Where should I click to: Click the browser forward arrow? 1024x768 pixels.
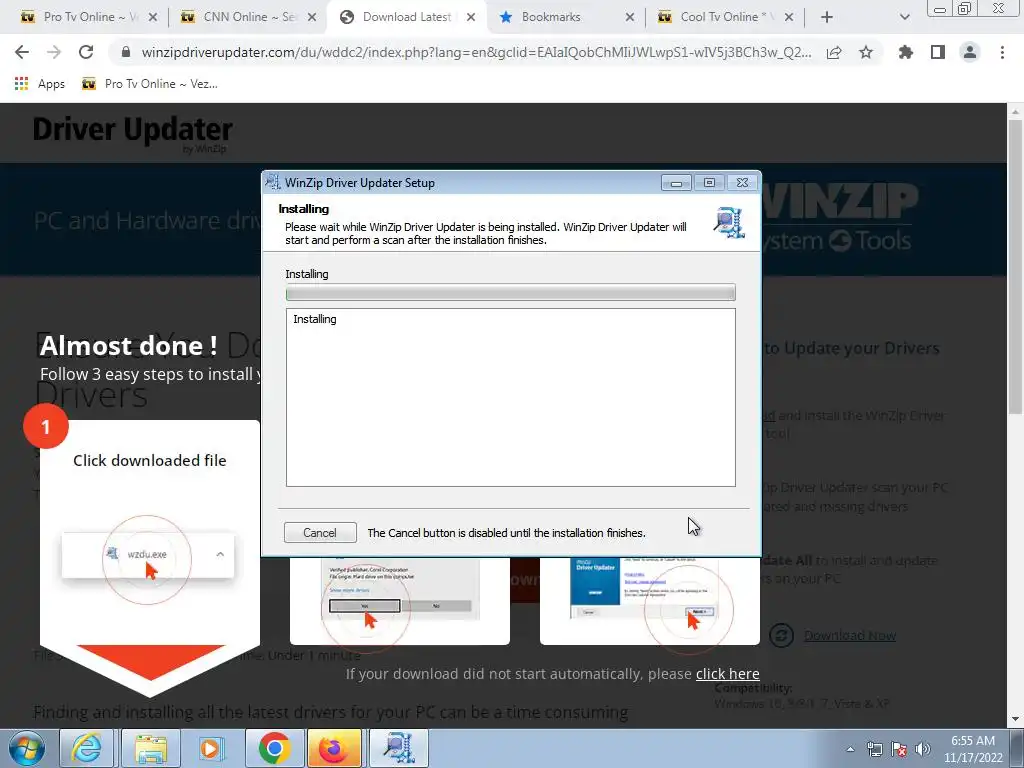pos(54,52)
